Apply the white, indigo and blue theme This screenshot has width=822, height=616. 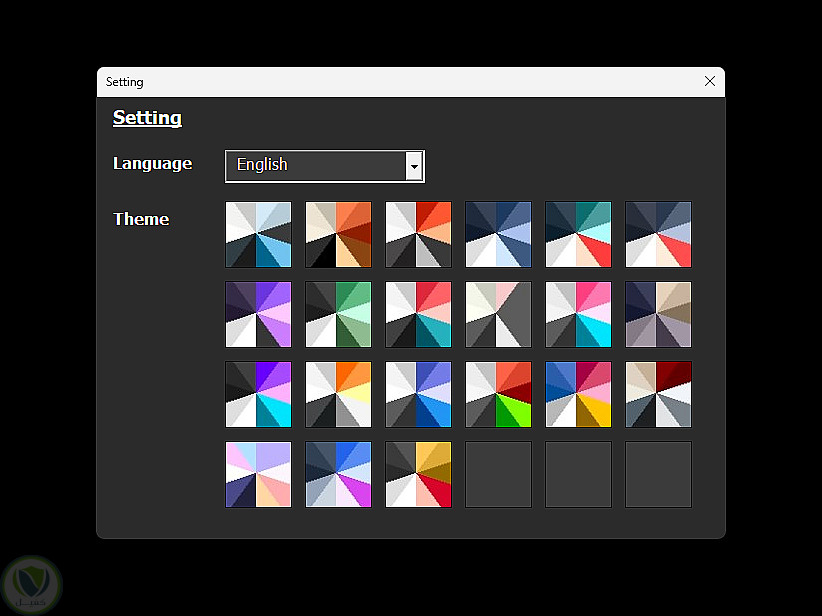pos(418,394)
